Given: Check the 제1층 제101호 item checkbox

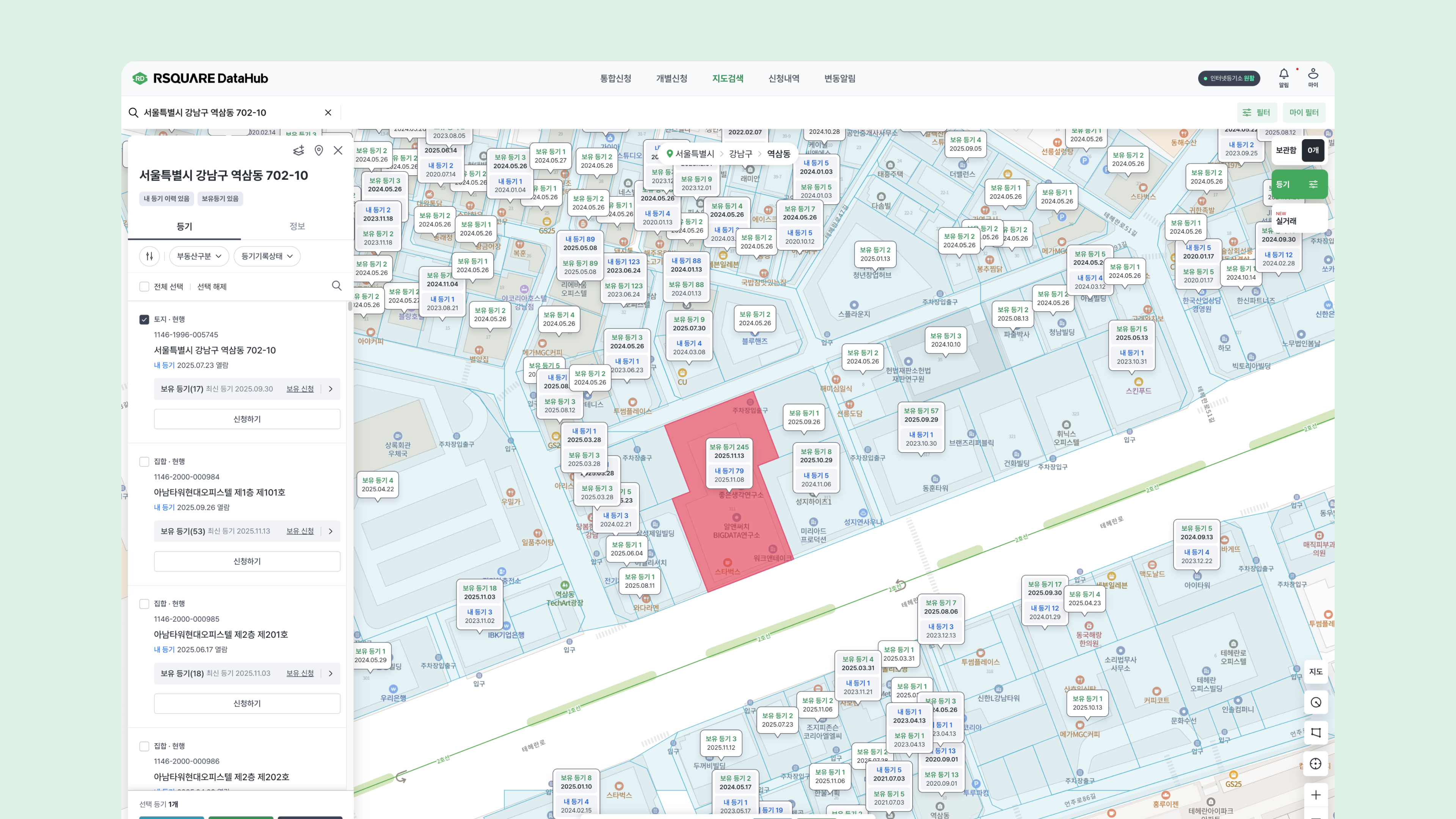Looking at the screenshot, I should pyautogui.click(x=144, y=462).
